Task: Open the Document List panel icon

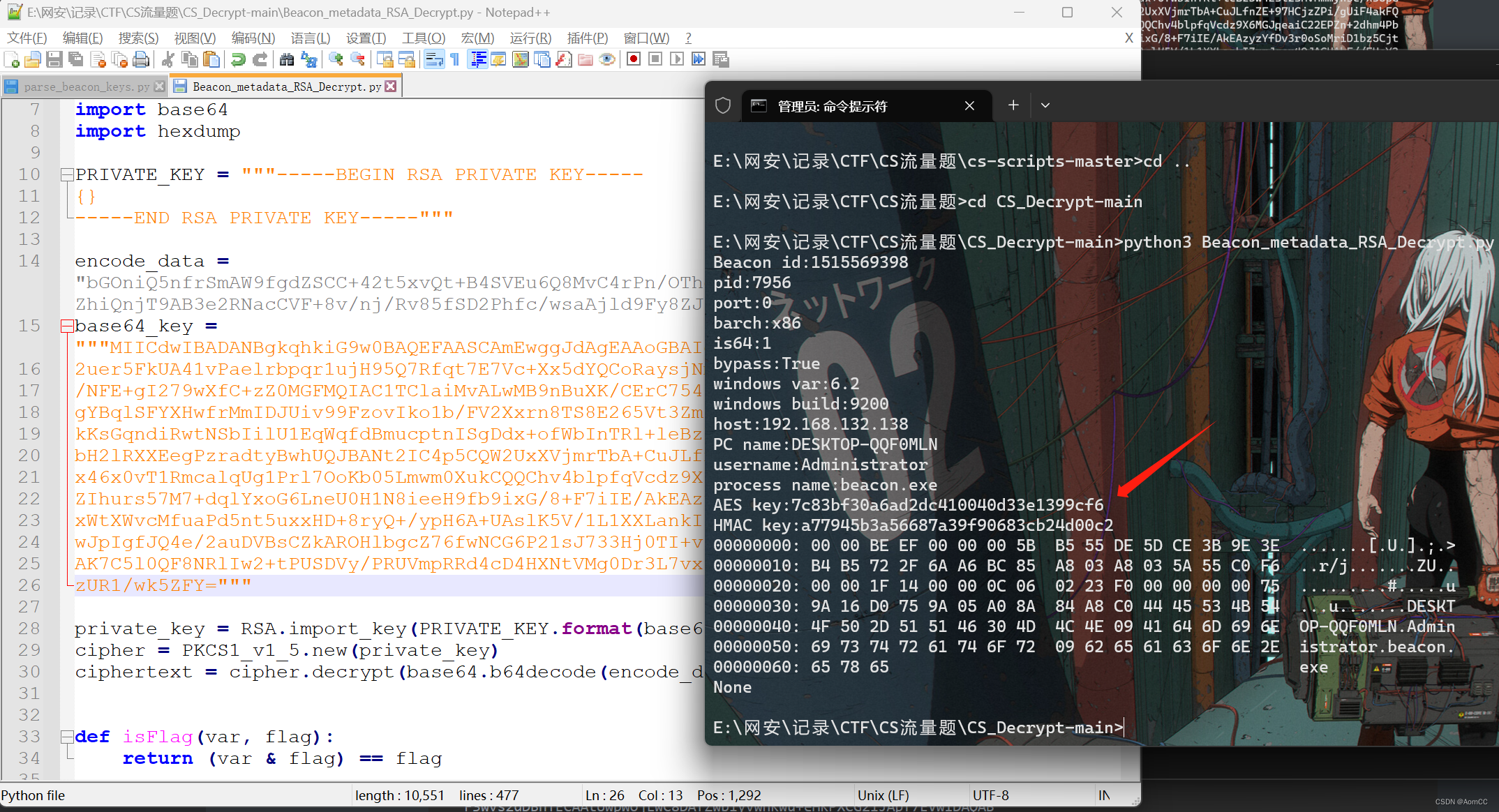Action: coord(542,60)
